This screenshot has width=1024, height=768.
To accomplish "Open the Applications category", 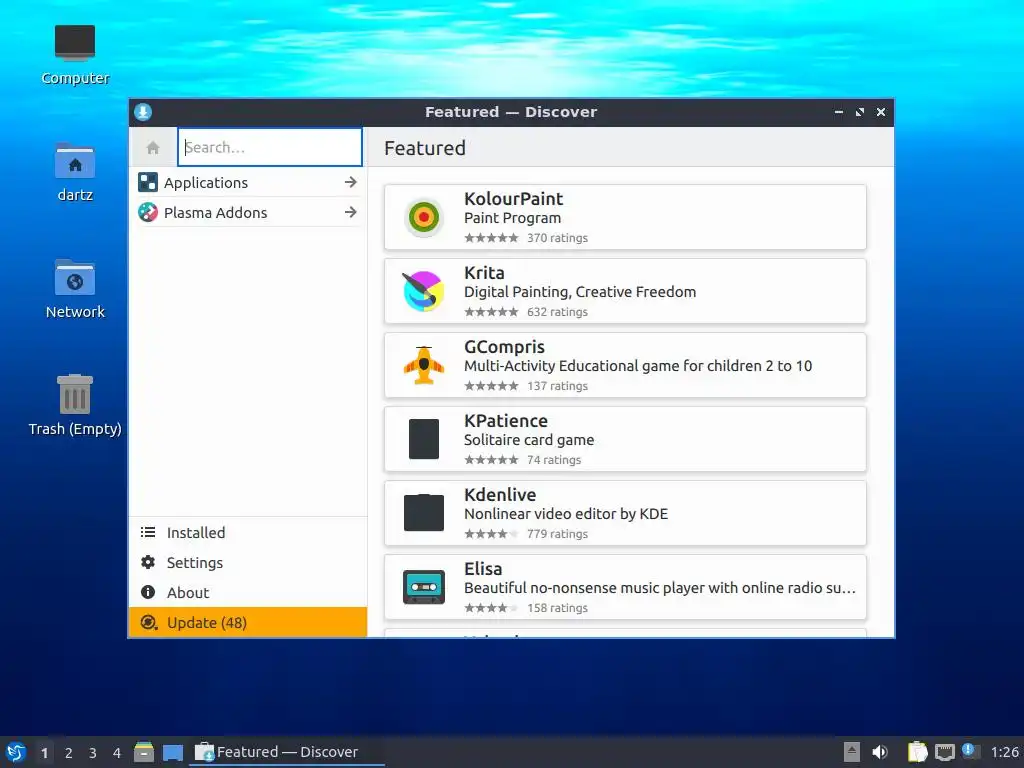I will (248, 182).
